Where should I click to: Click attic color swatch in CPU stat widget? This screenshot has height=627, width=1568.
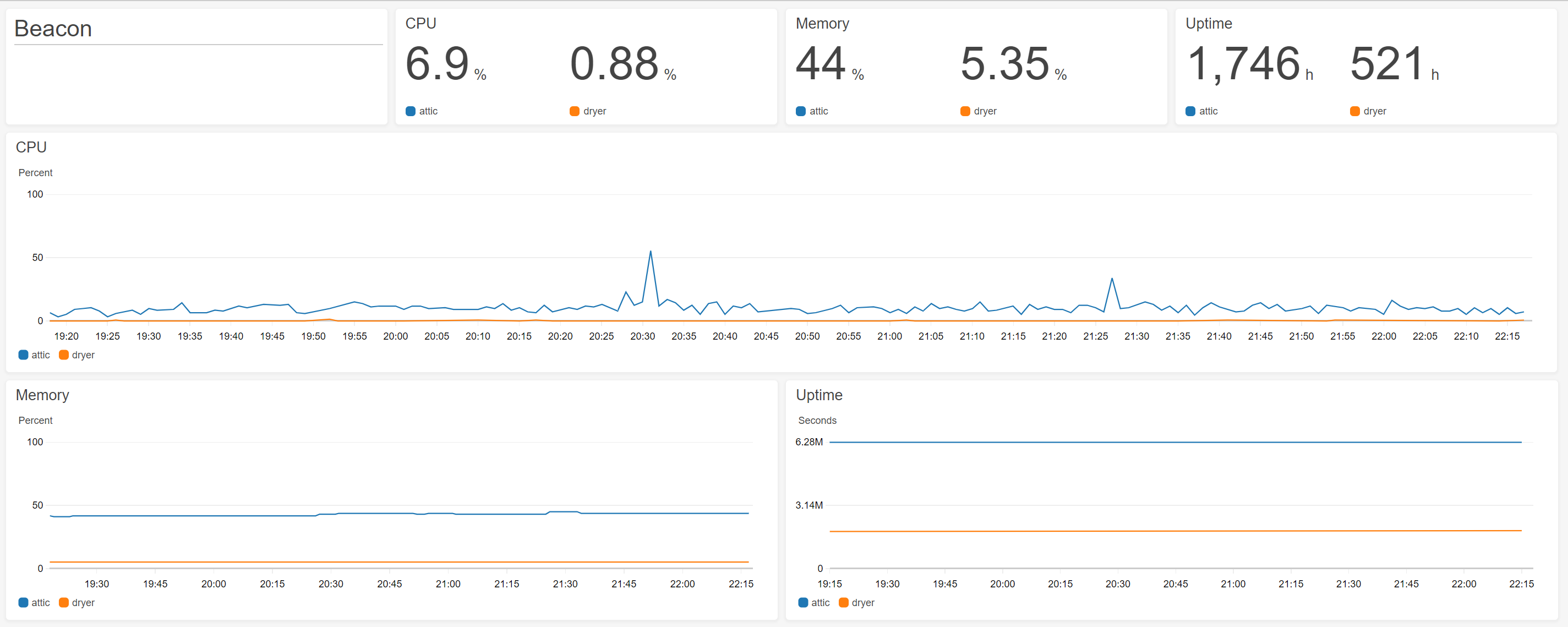coord(410,111)
